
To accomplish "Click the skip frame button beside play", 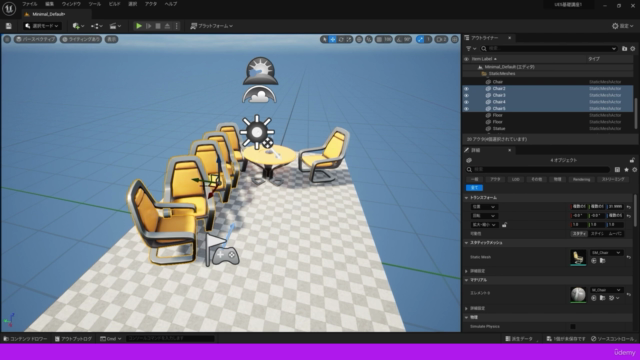I will click(x=149, y=26).
